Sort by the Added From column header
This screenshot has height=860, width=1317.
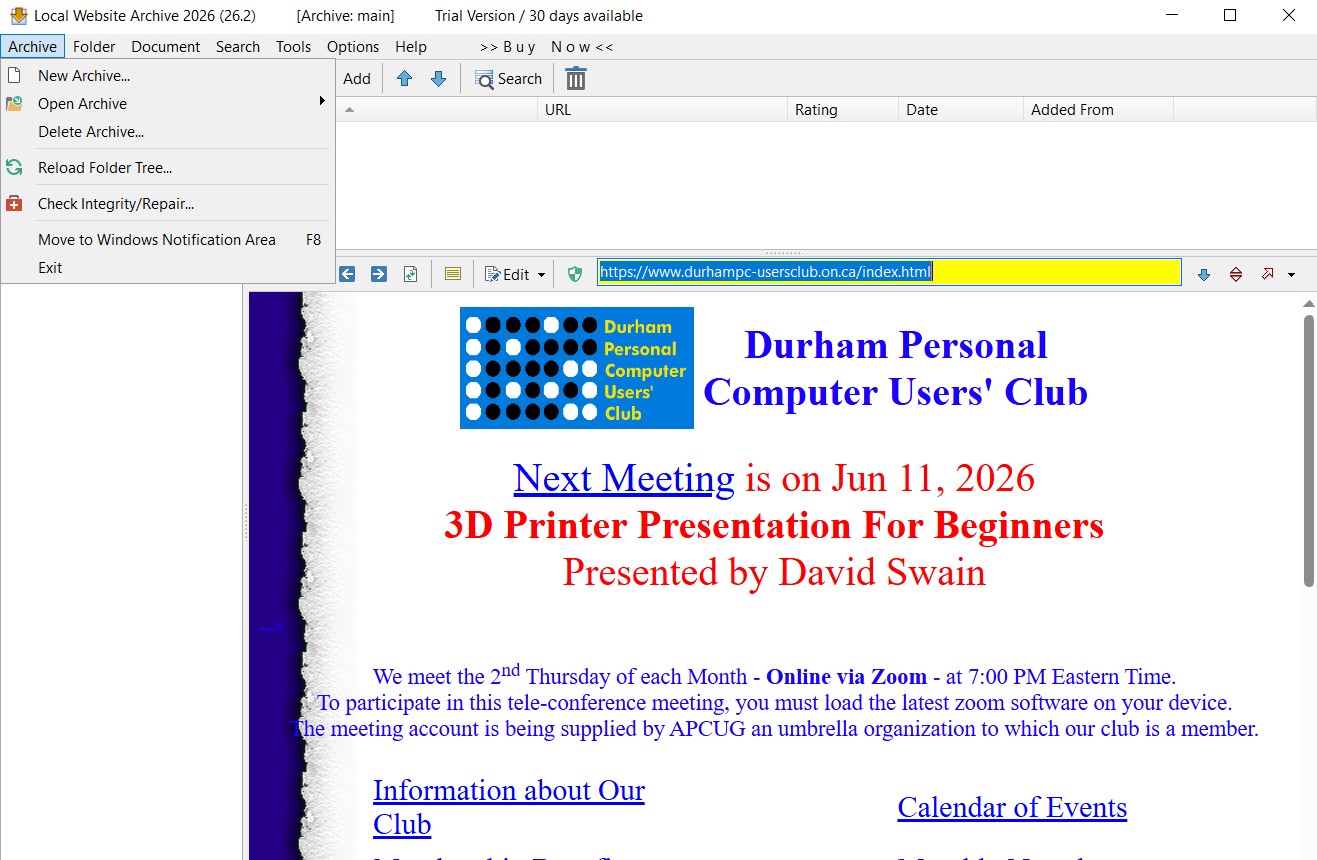pos(1098,110)
